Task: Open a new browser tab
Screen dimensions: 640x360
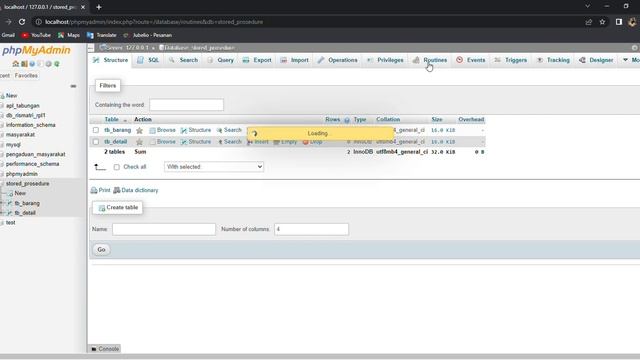Action: tap(99, 7)
